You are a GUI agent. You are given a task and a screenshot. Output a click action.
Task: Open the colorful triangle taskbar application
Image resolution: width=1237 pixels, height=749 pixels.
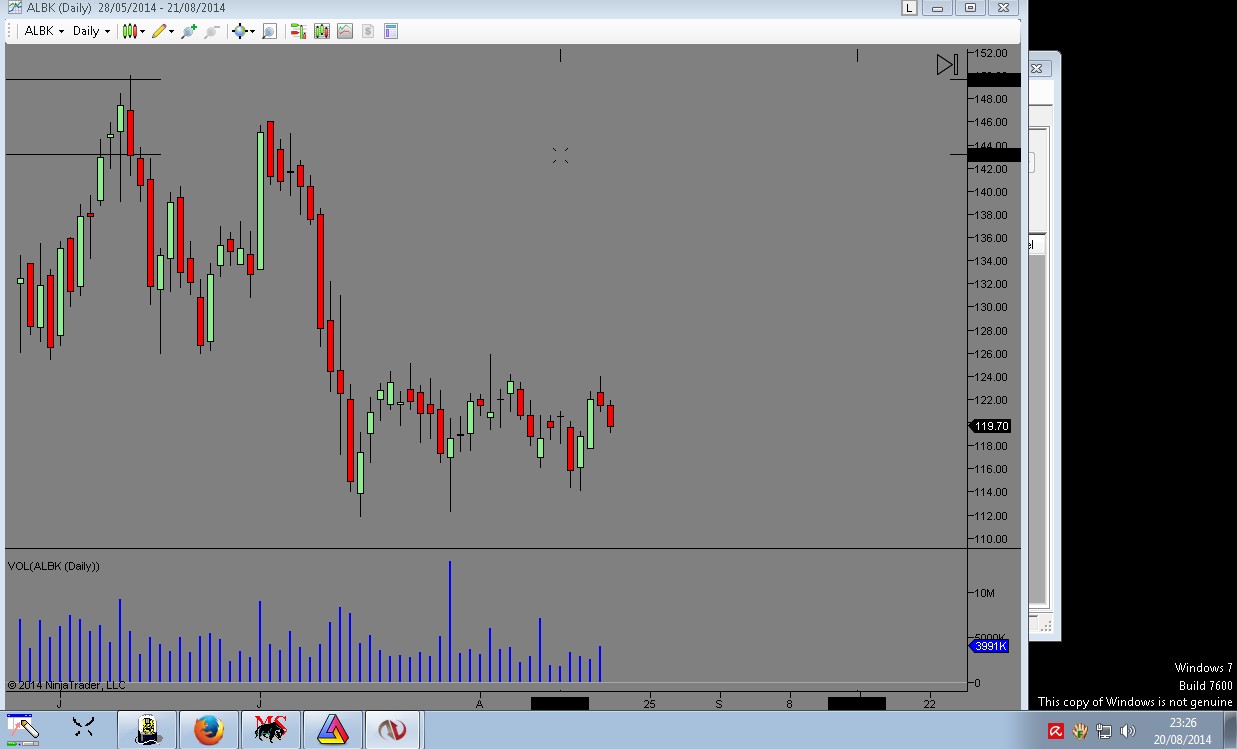(x=332, y=730)
